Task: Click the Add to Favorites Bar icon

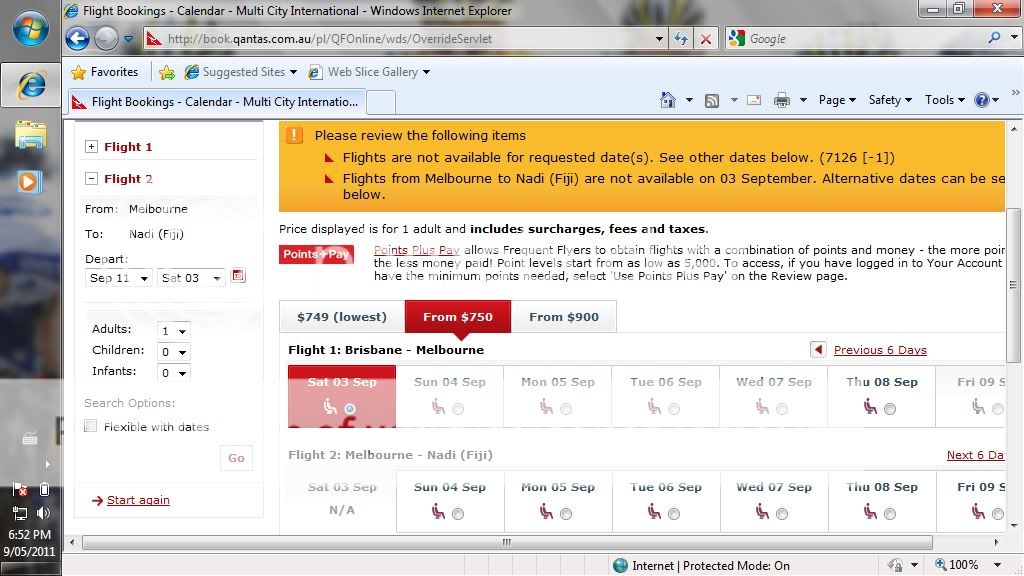Action: click(167, 72)
